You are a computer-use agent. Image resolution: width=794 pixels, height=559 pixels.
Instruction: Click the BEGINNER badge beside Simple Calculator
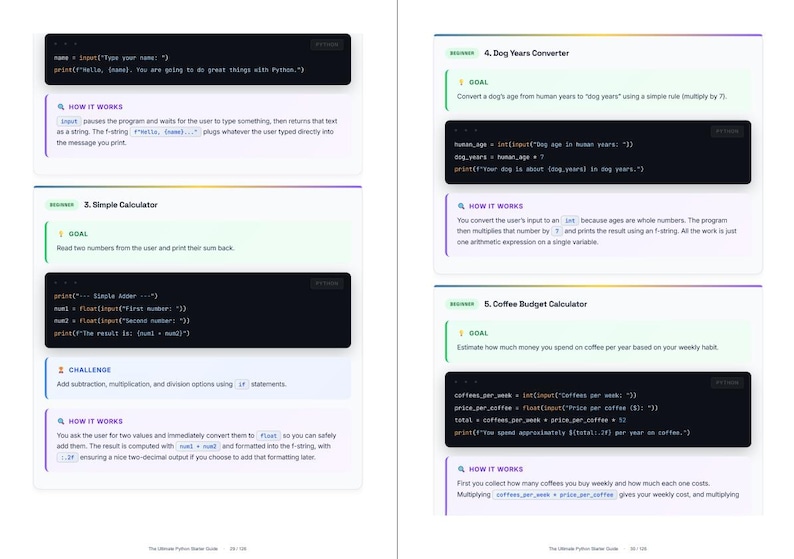[x=62, y=205]
